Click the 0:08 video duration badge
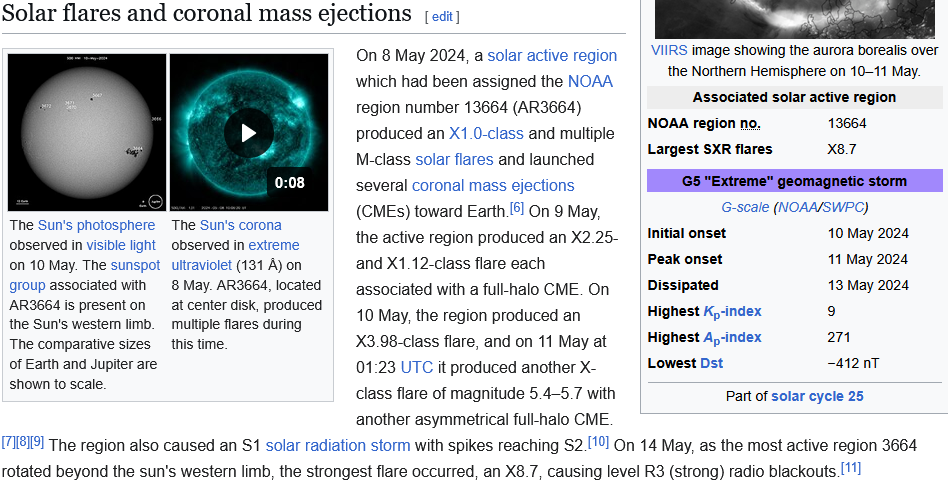This screenshot has width=948, height=499. coord(290,183)
